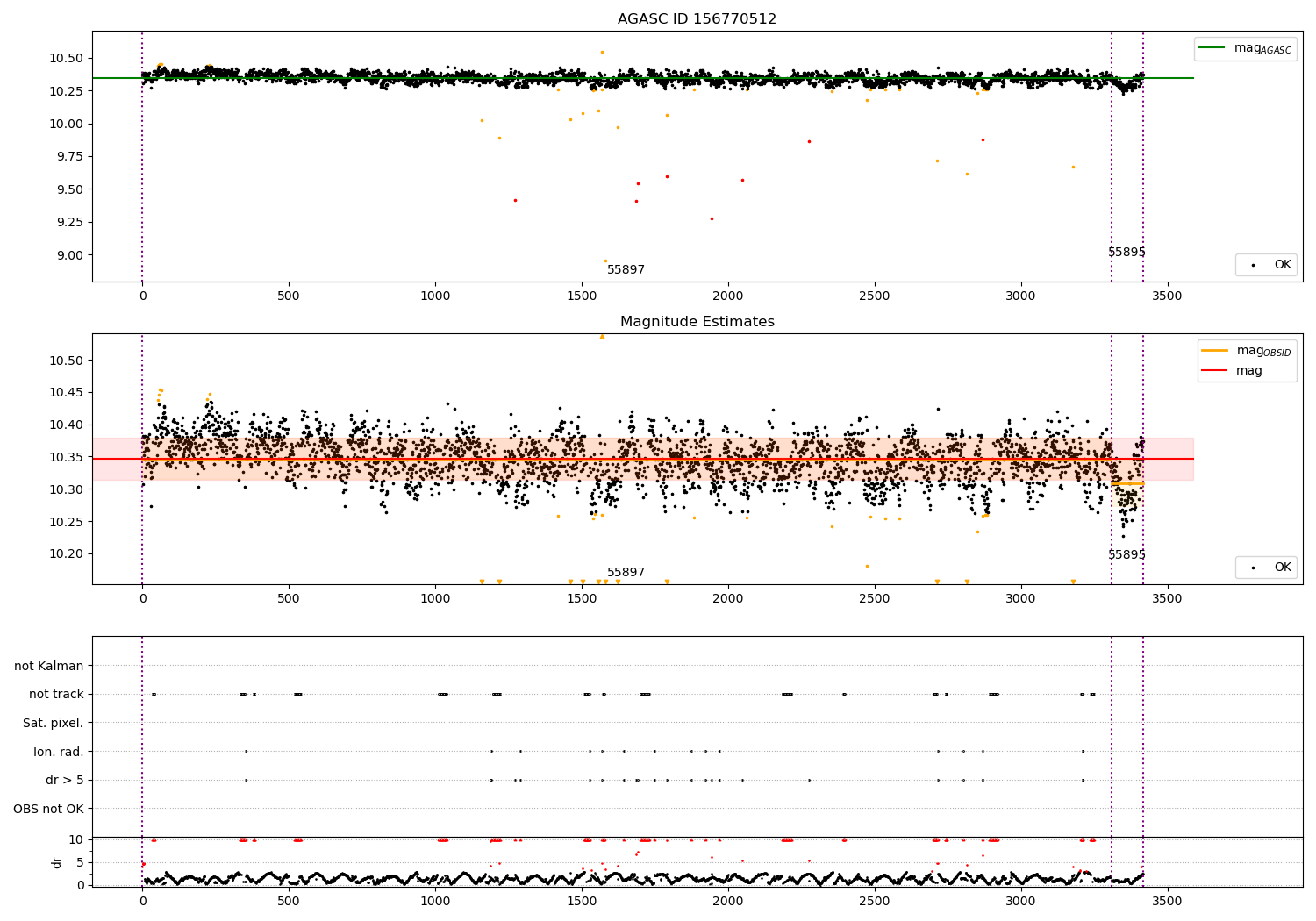Select the mag OBSID legend entry
Image resolution: width=1316 pixels, height=921 pixels.
(x=1246, y=351)
